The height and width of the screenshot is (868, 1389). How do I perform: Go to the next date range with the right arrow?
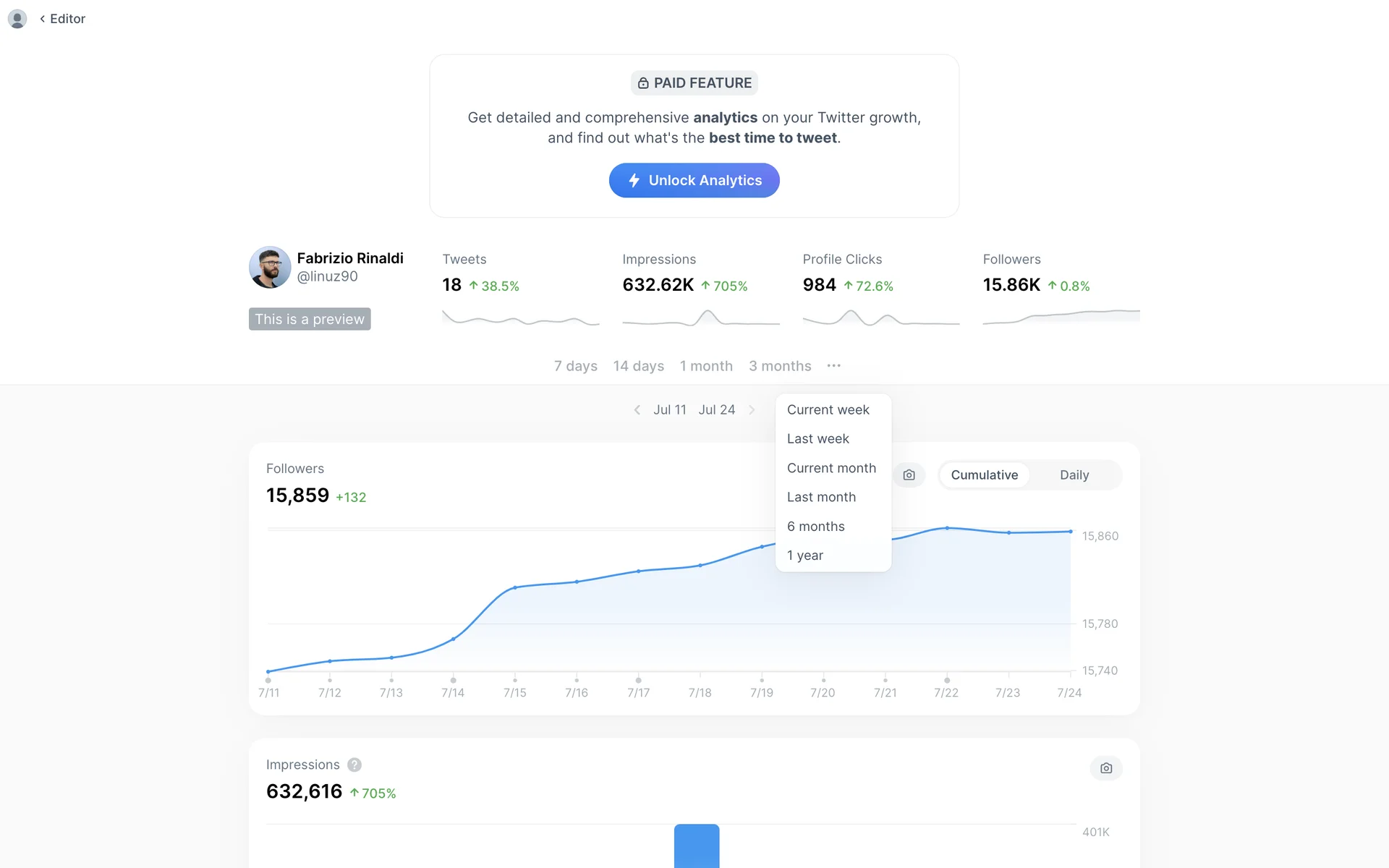coord(752,410)
